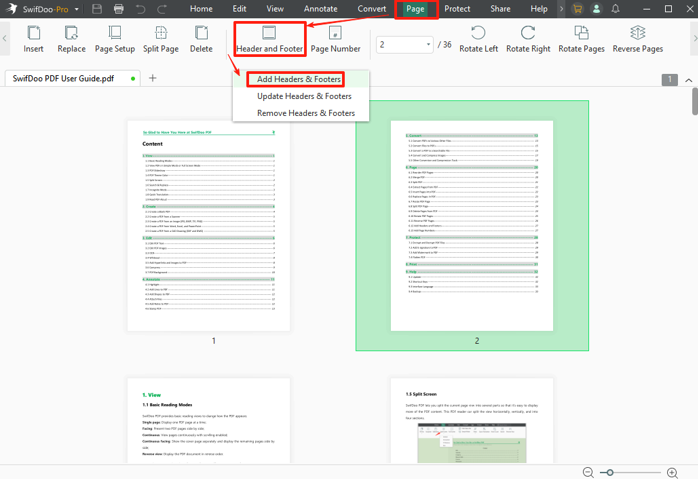The image size is (698, 479).
Task: Click the zoom slider handle
Action: point(610,472)
